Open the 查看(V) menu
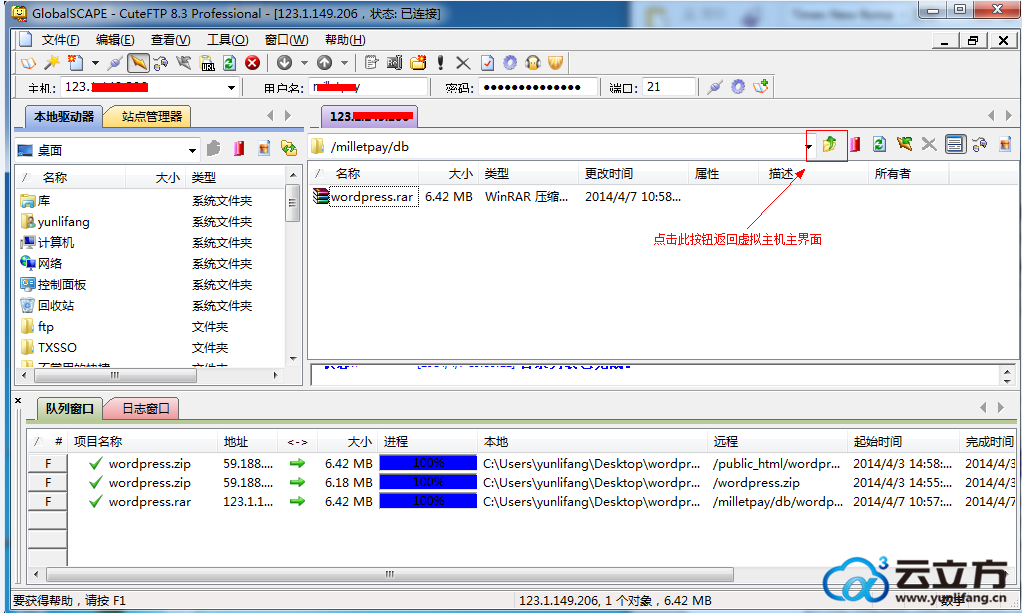1022x613 pixels. pyautogui.click(x=170, y=40)
